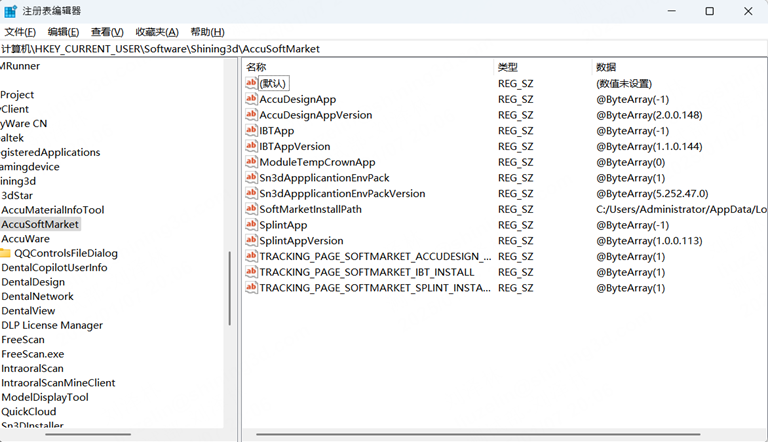Viewport: 768px width, 442px height.
Task: Select the QuickCloud key
Action: click(x=28, y=411)
